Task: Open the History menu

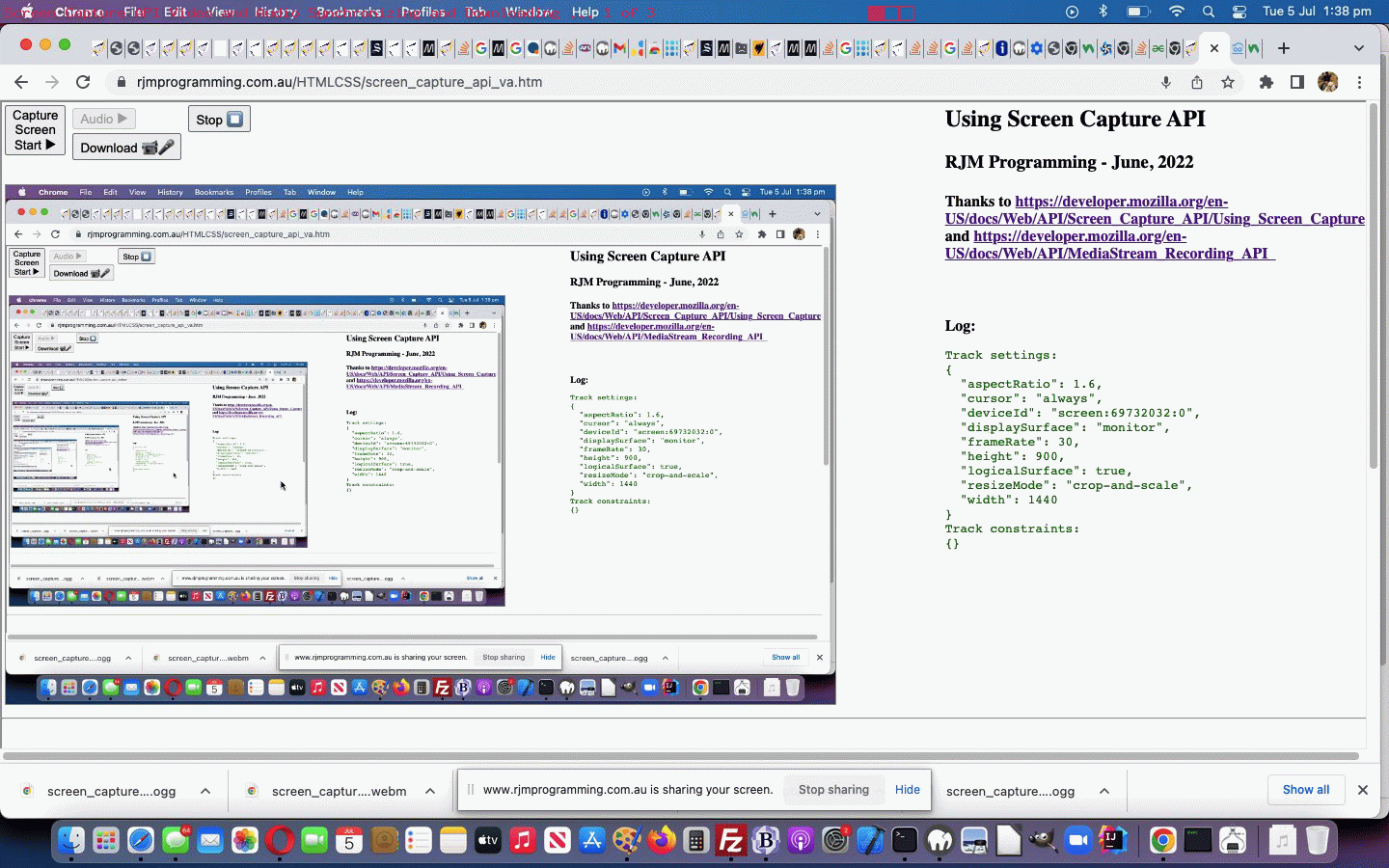Action: coord(274,13)
